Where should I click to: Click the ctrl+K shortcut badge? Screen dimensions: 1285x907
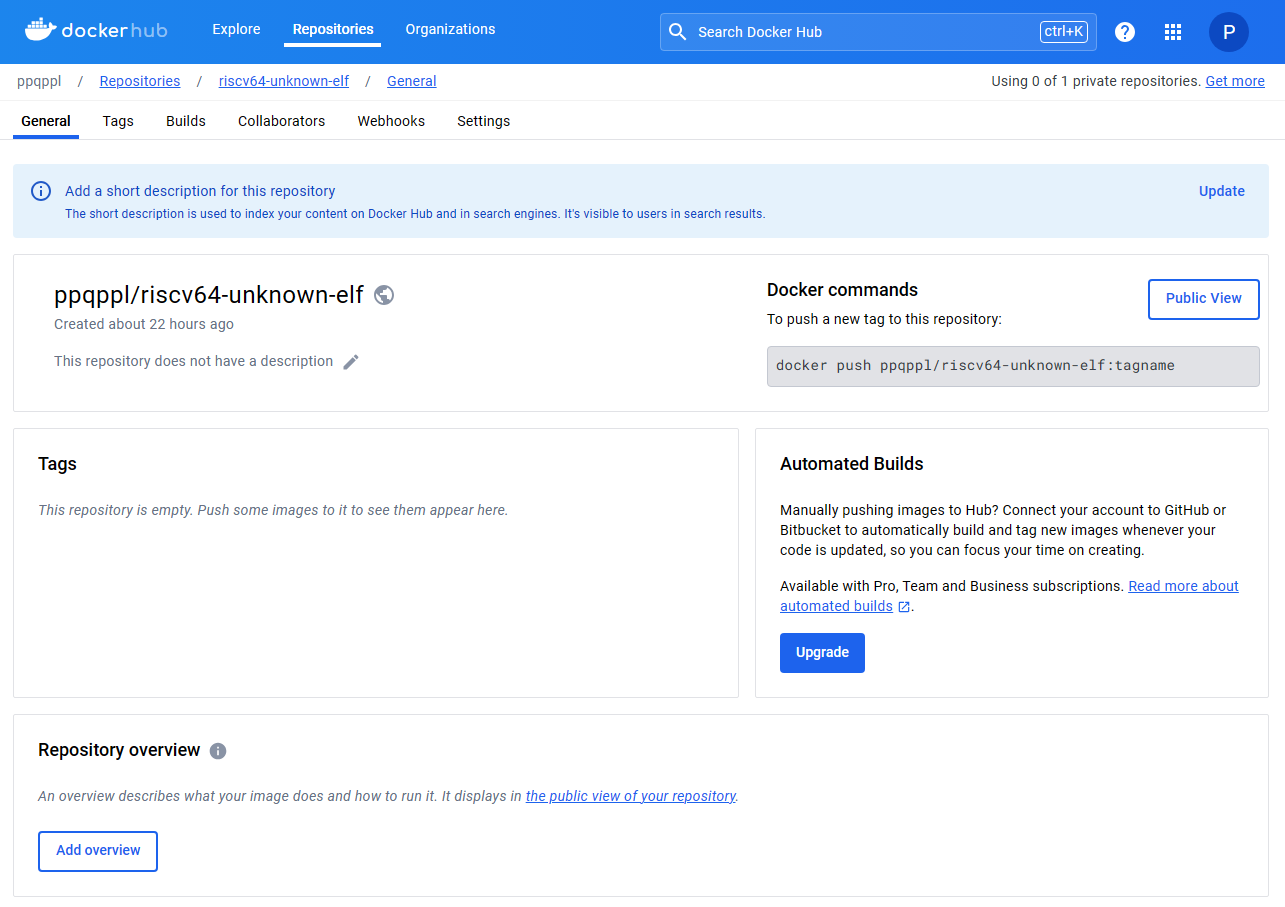[x=1064, y=32]
